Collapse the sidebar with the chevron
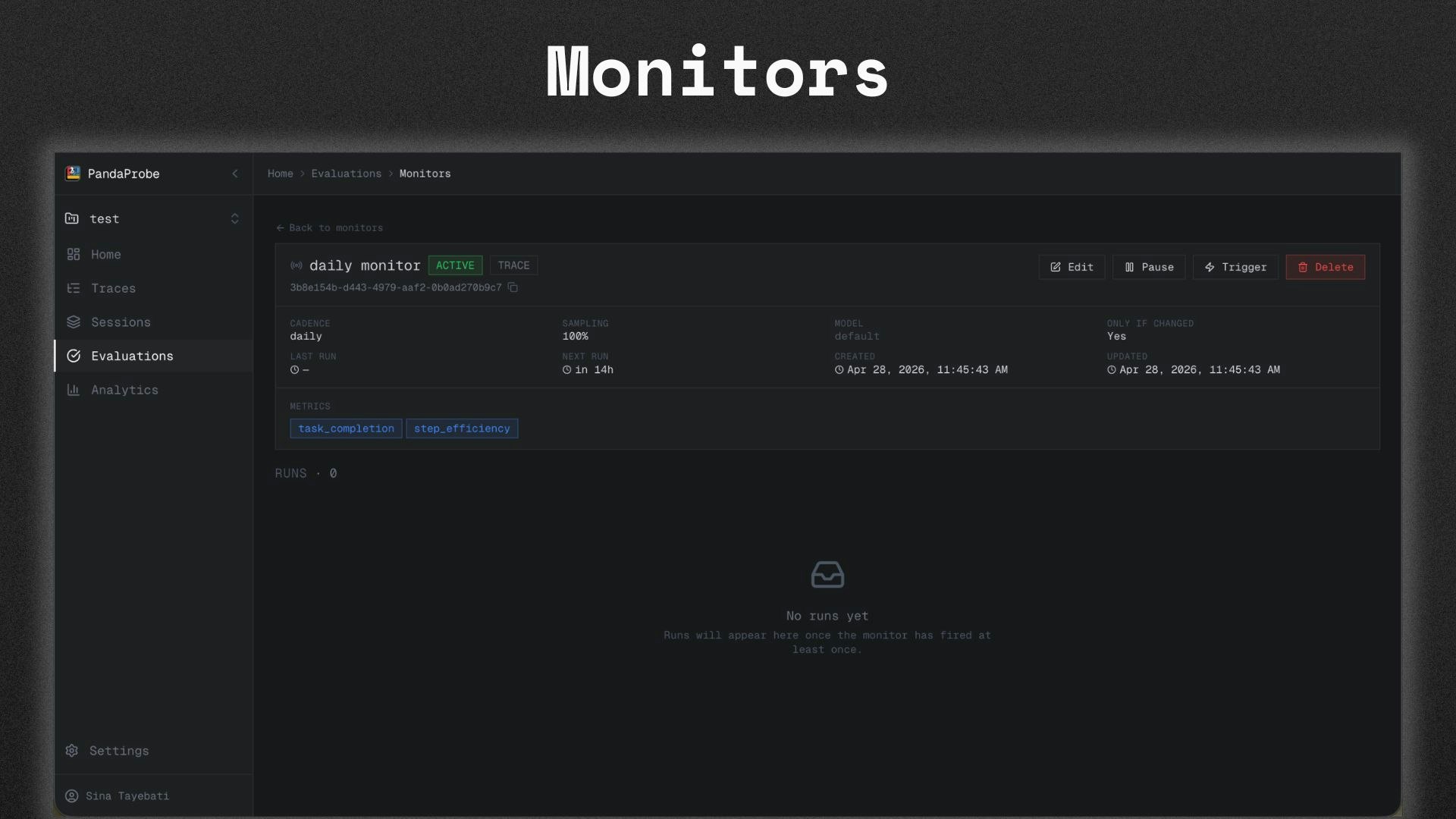The width and height of the screenshot is (1456, 819). point(235,174)
